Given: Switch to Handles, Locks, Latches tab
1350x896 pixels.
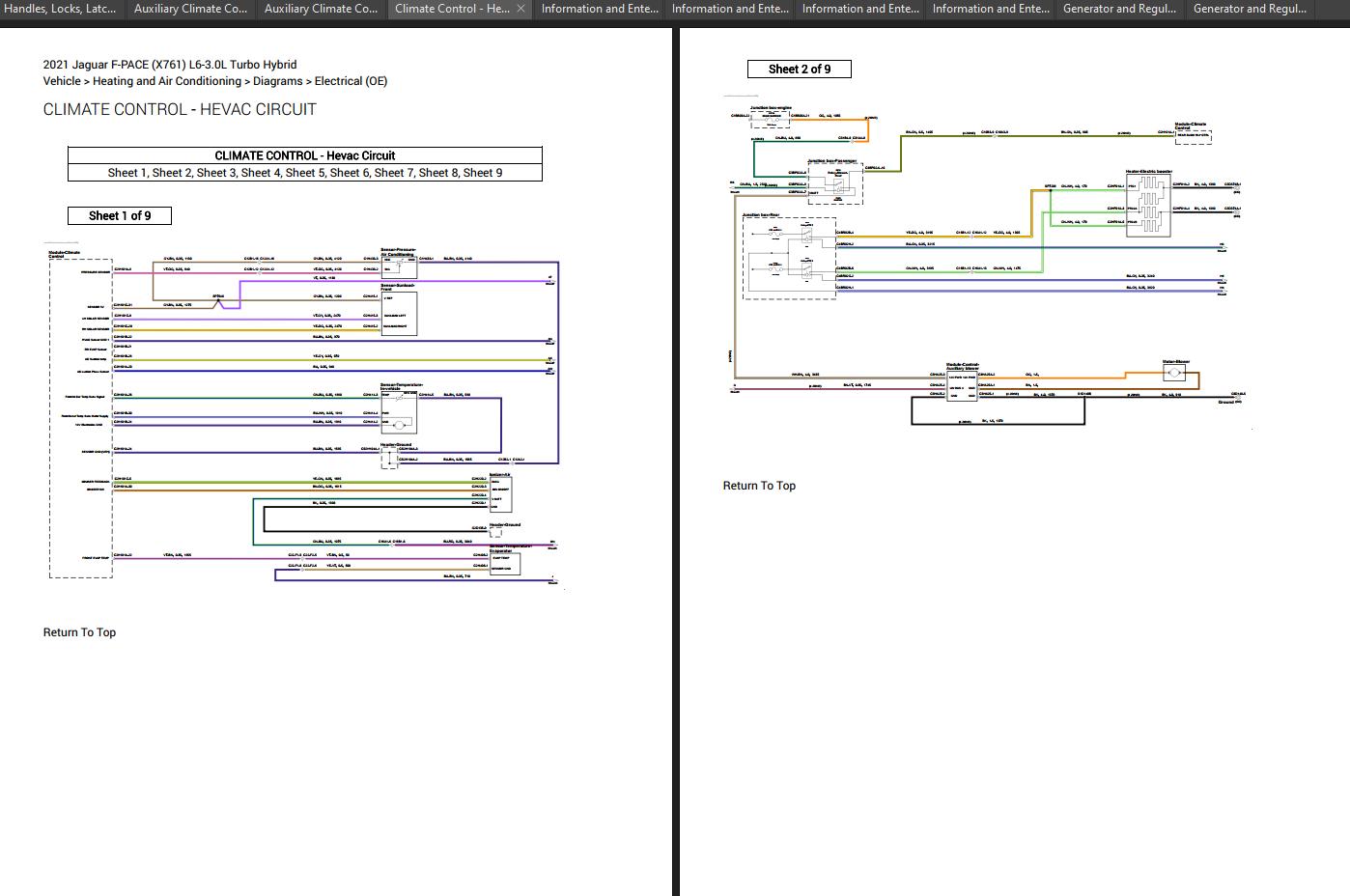Looking at the screenshot, I should [x=60, y=9].
